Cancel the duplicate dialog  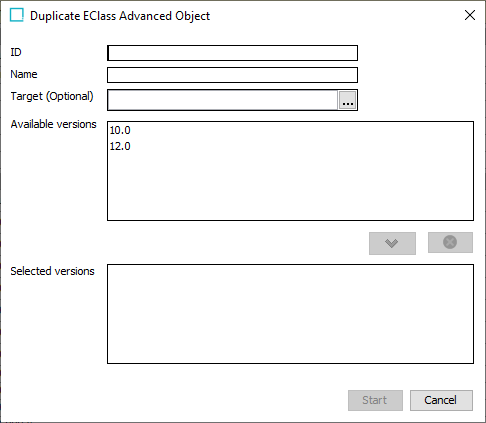[x=441, y=400]
